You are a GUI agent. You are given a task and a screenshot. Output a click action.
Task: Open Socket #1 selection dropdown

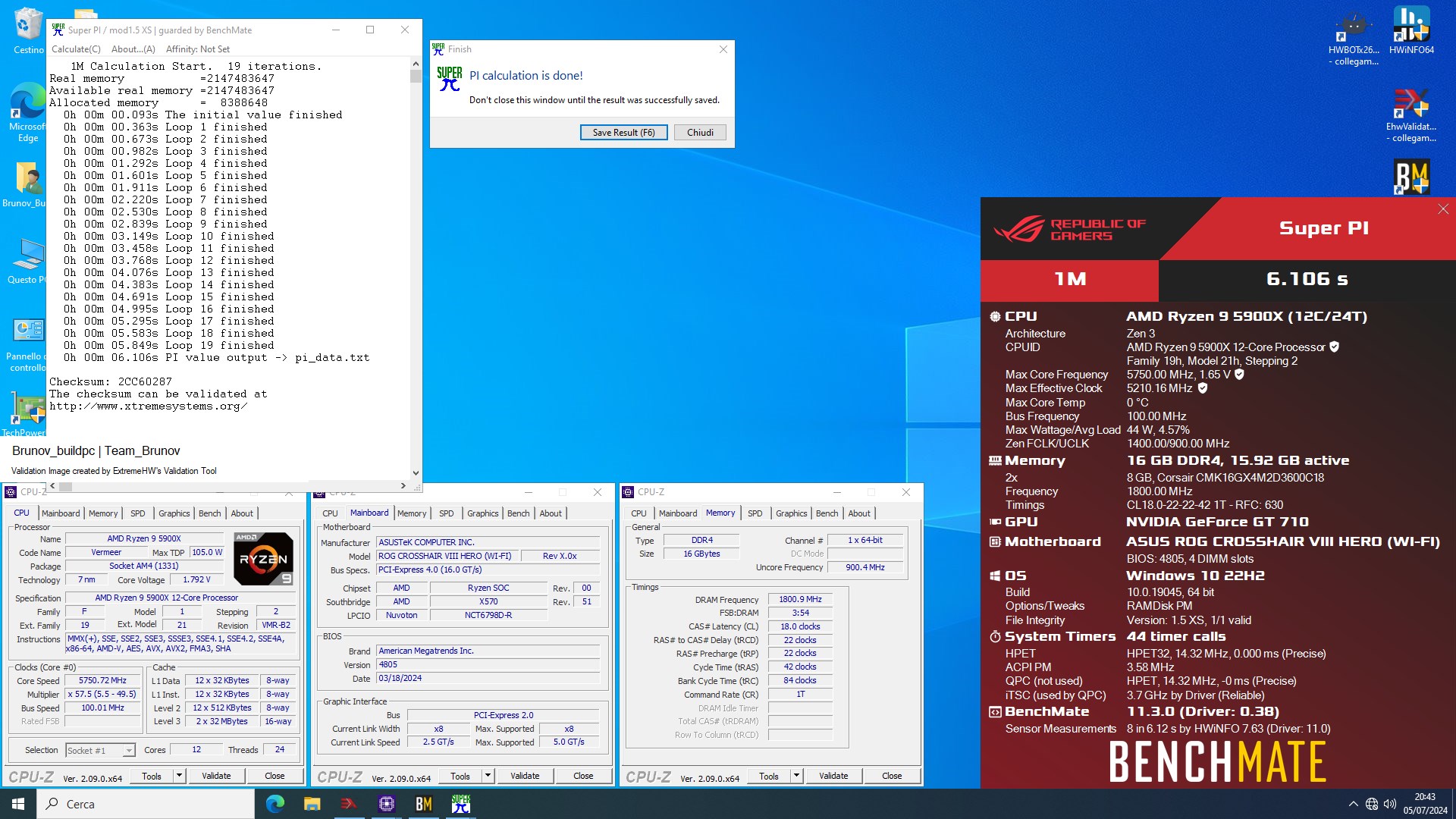point(99,750)
